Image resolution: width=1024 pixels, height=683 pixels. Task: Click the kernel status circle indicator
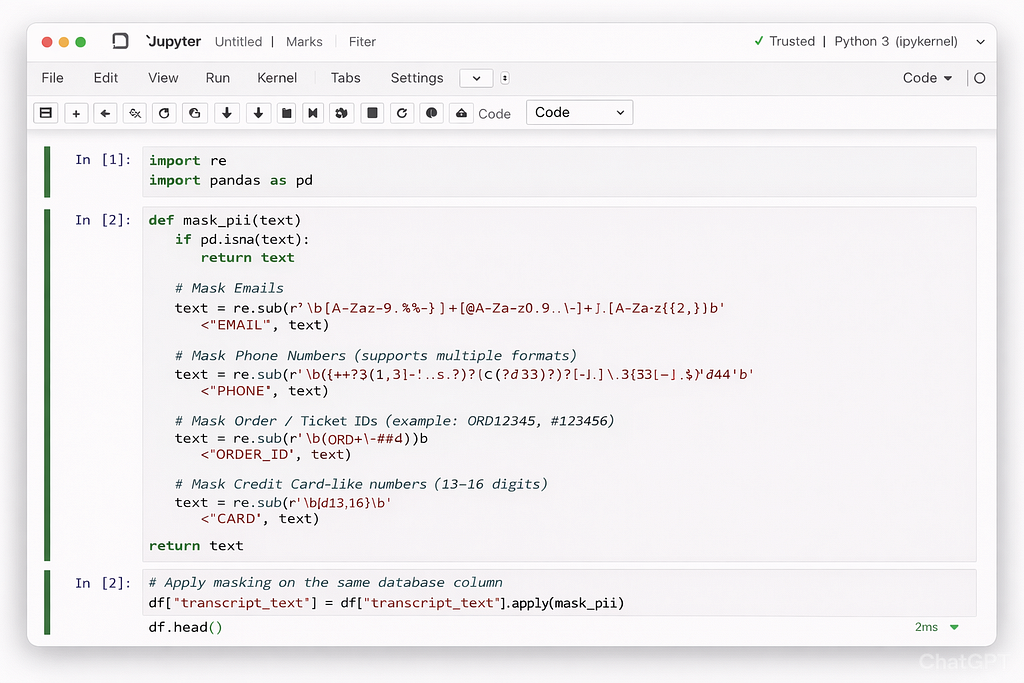coord(980,78)
